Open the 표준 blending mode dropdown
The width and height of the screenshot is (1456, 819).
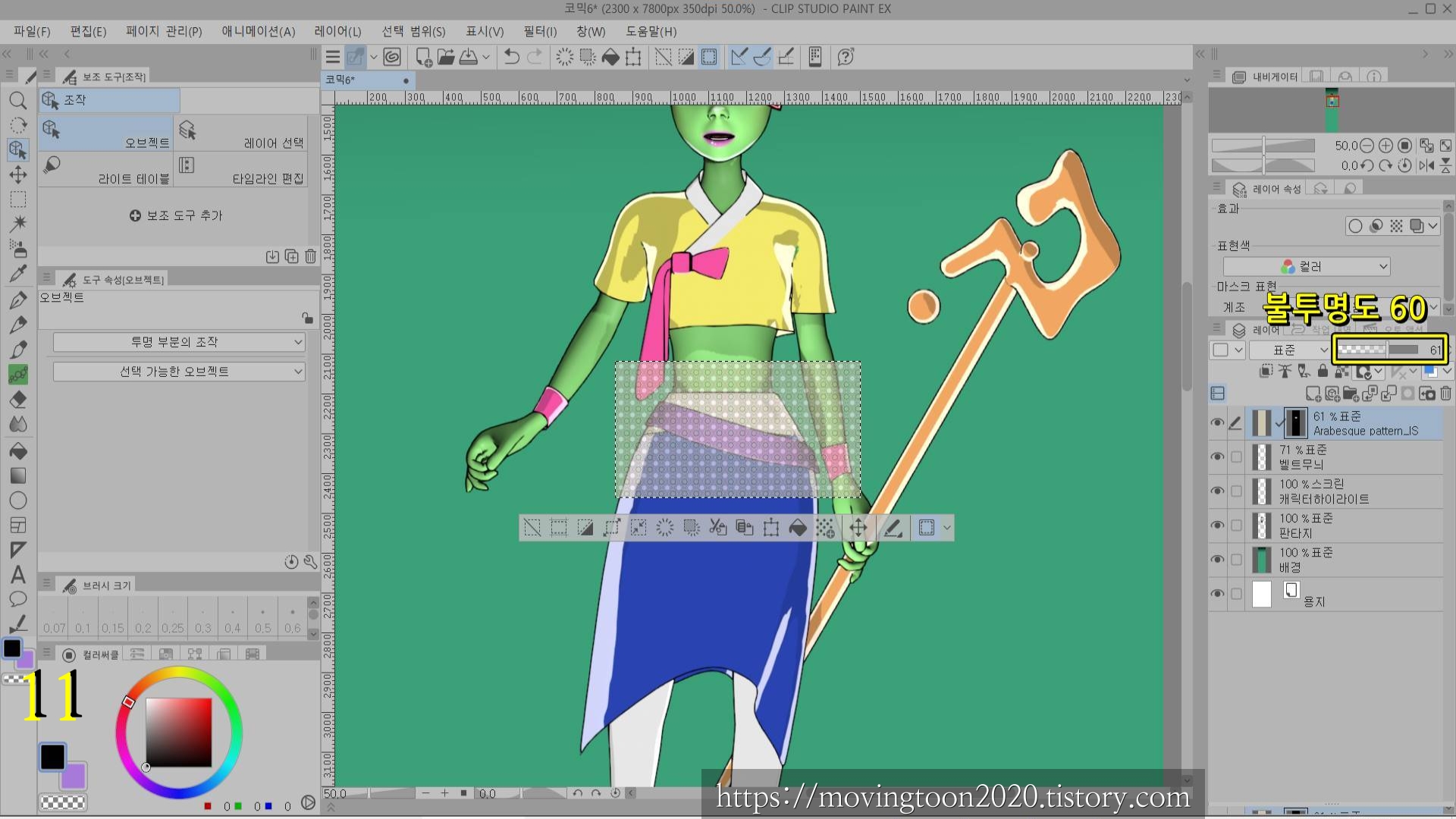tap(1289, 350)
